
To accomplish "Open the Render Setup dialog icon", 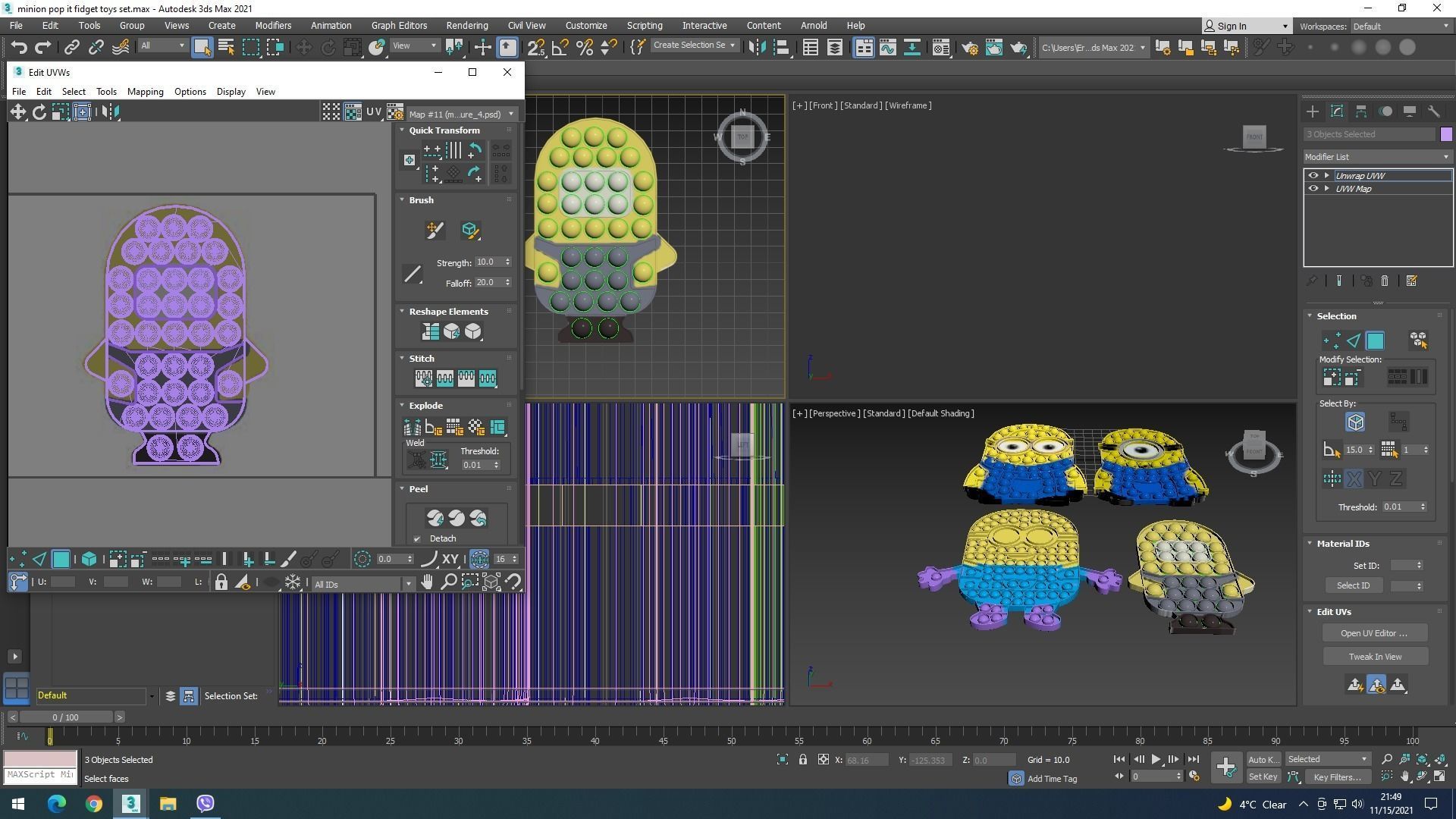I will (x=970, y=47).
